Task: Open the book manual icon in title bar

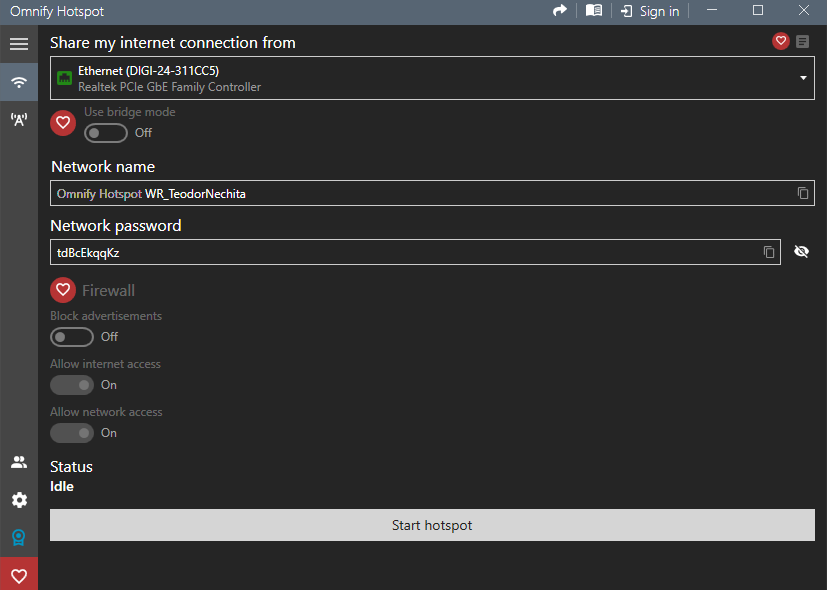Action: pyautogui.click(x=594, y=11)
